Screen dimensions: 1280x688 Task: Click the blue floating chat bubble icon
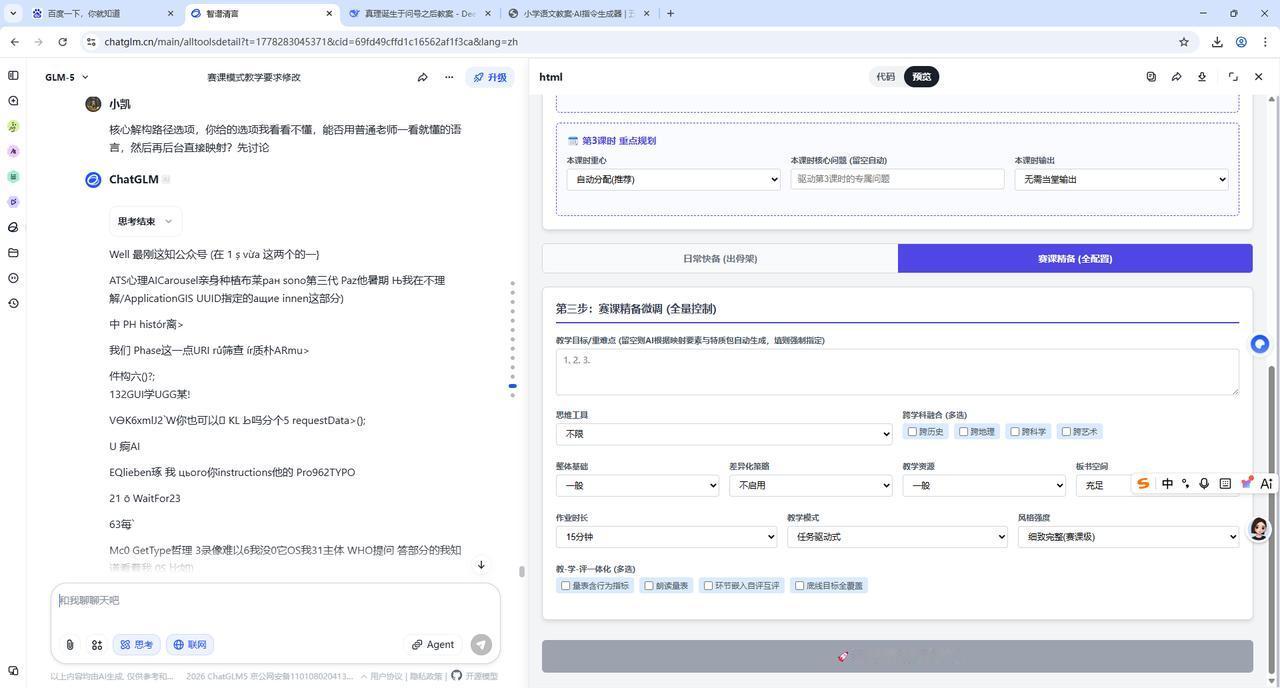point(1260,344)
